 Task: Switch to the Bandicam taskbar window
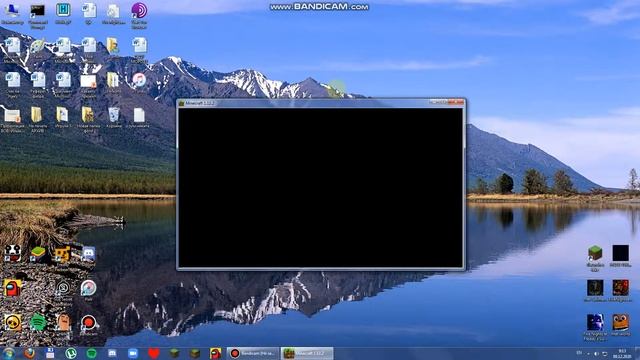pos(253,353)
